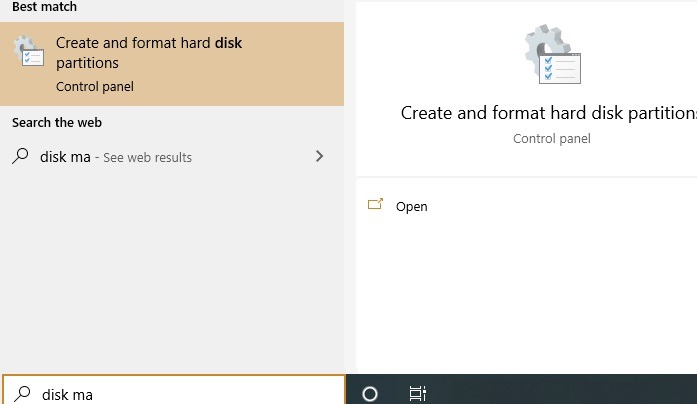Viewport: 697px width, 404px height.
Task: Open Cortana from the taskbar circle icon
Action: click(370, 393)
